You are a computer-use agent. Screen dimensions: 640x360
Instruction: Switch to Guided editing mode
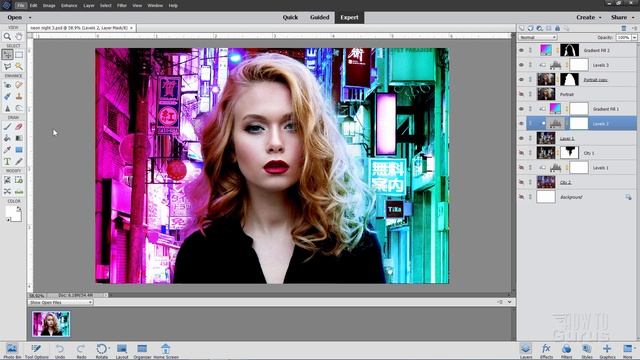tap(320, 18)
